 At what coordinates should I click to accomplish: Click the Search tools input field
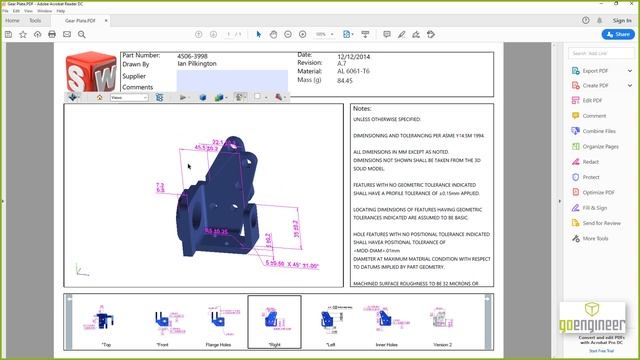tap(601, 53)
